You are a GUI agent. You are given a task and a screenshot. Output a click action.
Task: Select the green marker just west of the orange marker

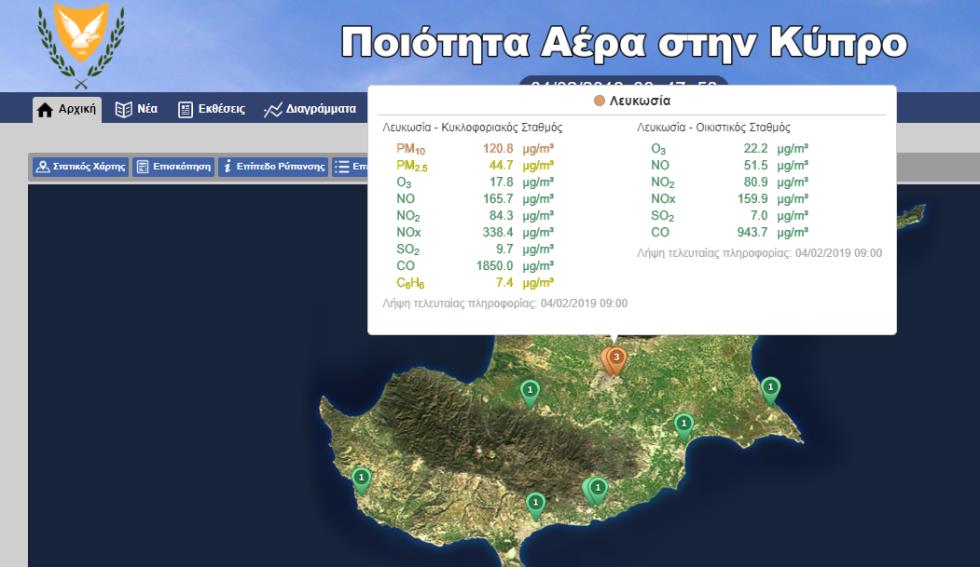[x=529, y=391]
